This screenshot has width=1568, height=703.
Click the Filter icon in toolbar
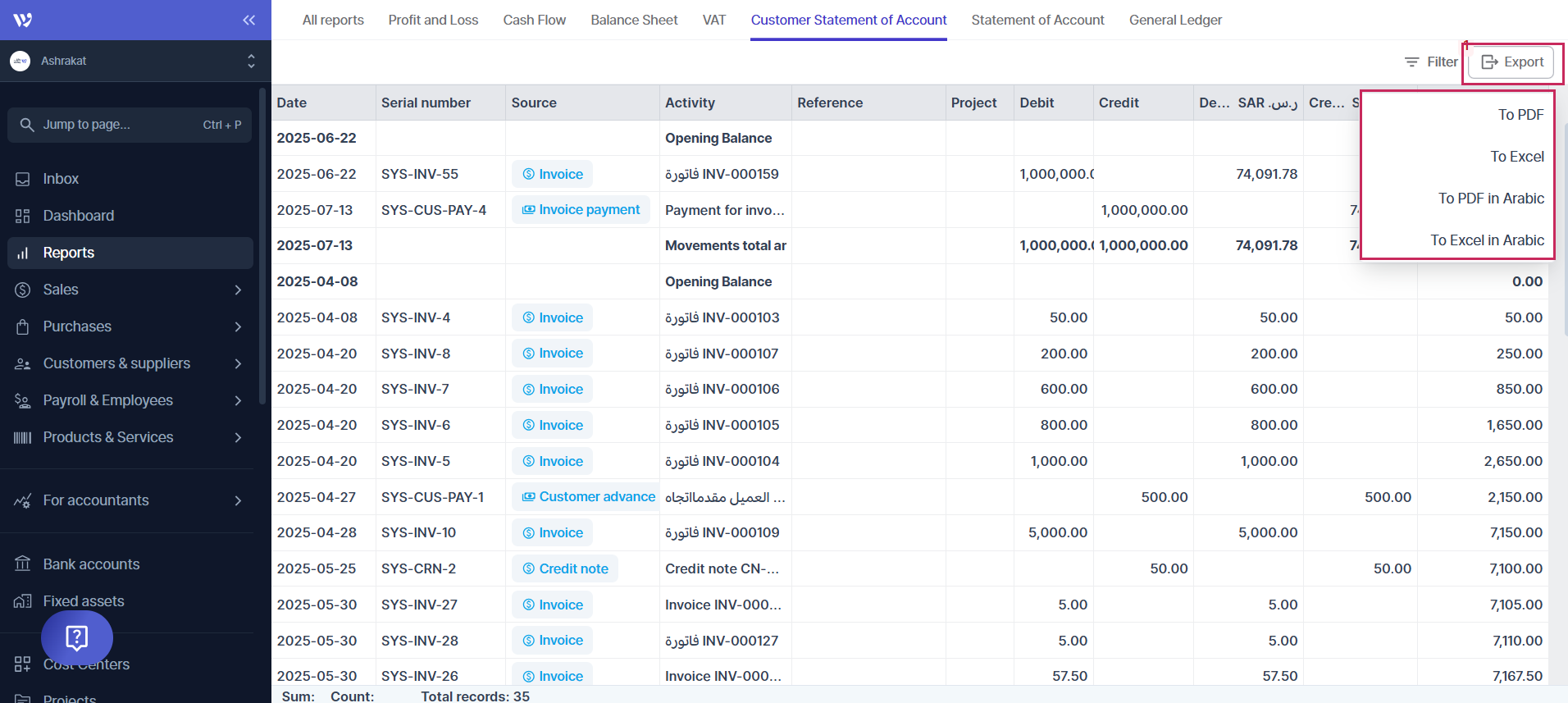[1411, 62]
